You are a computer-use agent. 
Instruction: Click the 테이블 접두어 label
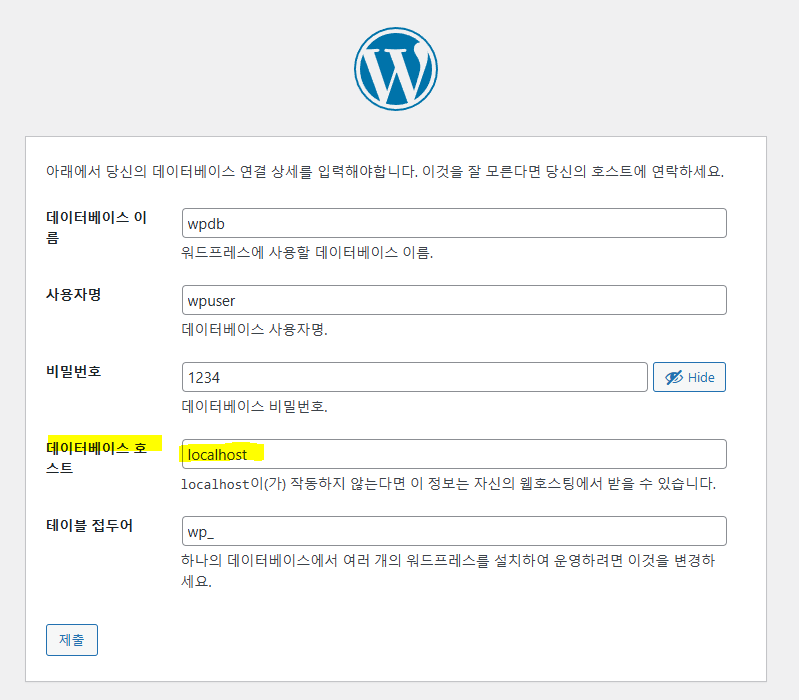click(x=90, y=525)
